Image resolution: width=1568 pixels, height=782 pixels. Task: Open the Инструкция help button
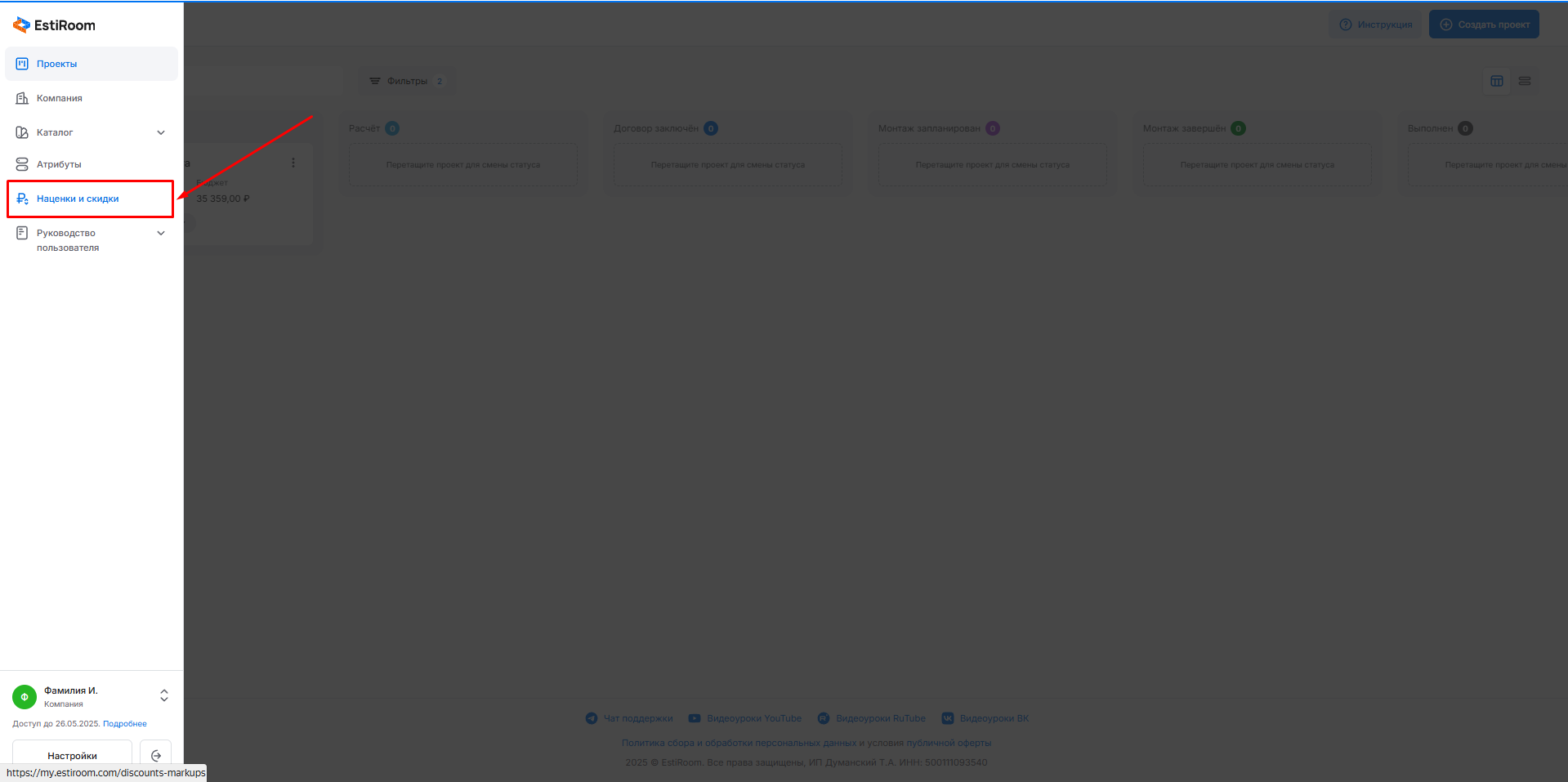(x=1376, y=25)
